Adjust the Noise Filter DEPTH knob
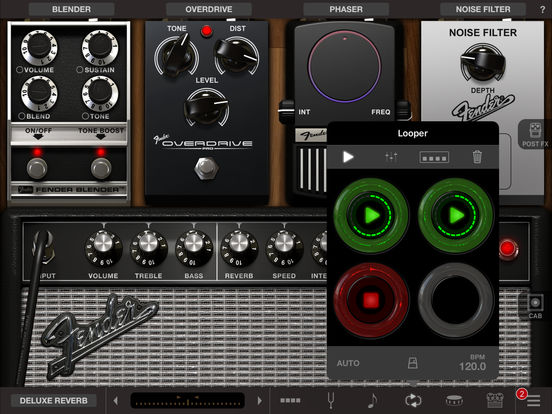This screenshot has width=552, height=414. [x=483, y=63]
